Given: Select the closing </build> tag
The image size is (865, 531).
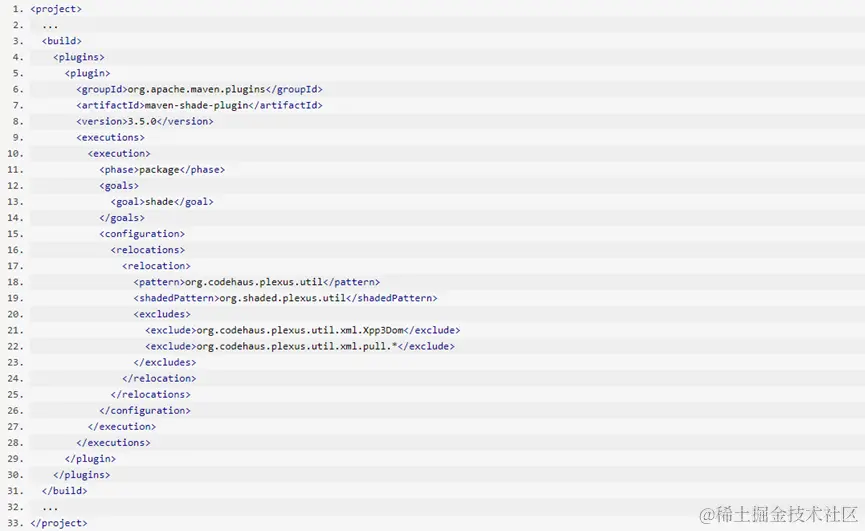Looking at the screenshot, I should coord(65,491).
